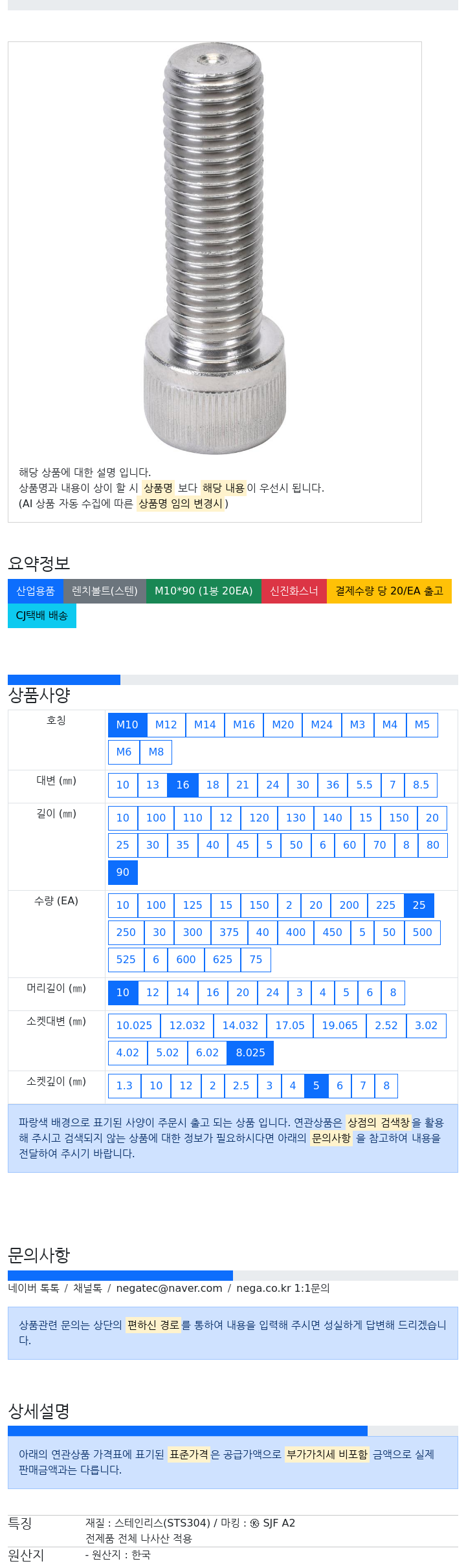Choose the 110 length option

tap(193, 818)
